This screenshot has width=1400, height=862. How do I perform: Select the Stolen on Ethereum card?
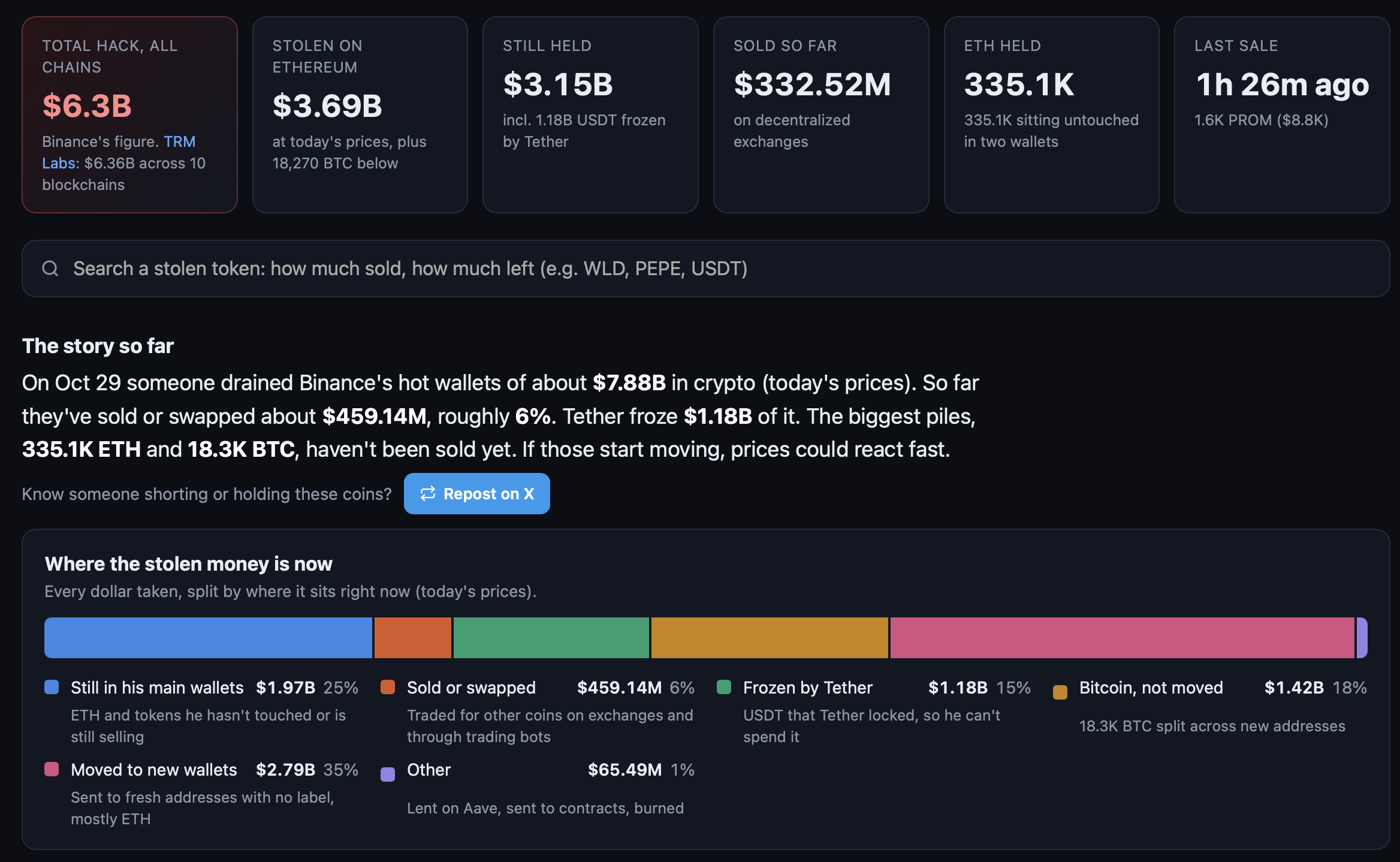[360, 114]
